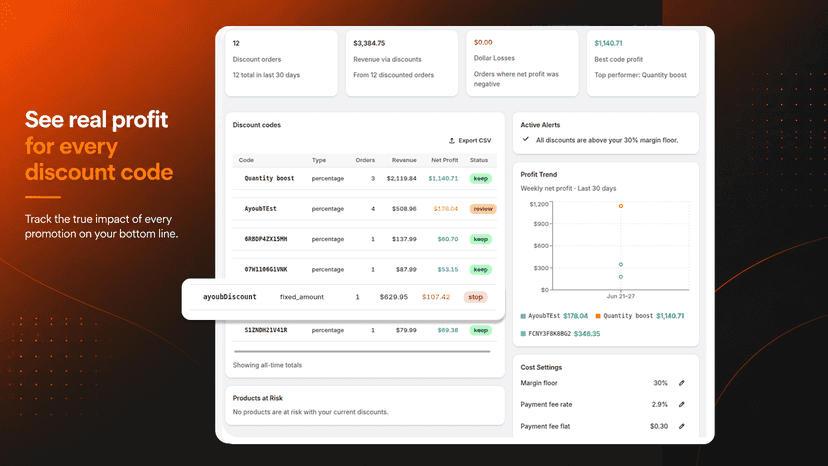Screen dimensions: 828x466
Task: Click the 2.9% payment fee rate value
Action: (660, 404)
